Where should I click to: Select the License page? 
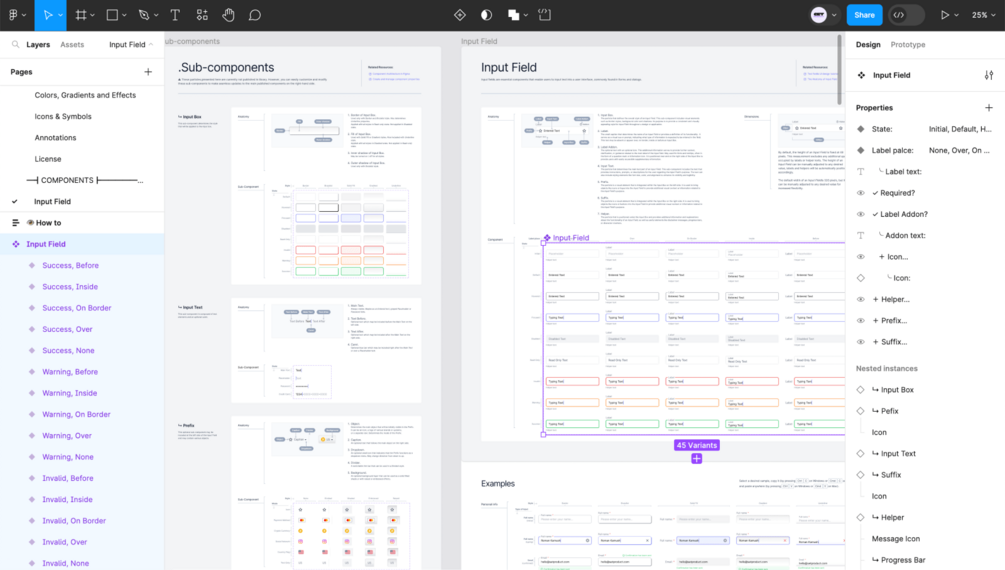pos(48,158)
